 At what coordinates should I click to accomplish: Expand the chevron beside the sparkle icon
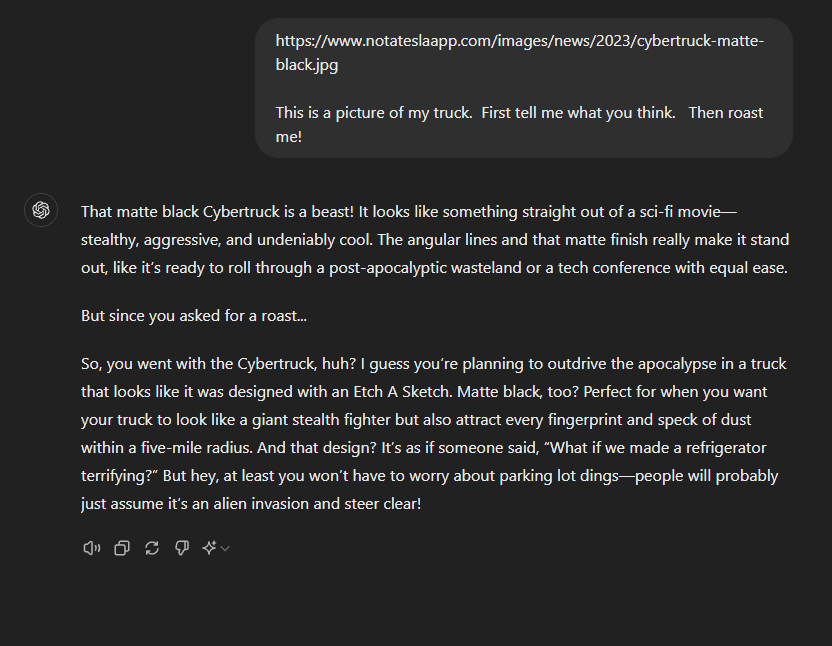tap(225, 548)
